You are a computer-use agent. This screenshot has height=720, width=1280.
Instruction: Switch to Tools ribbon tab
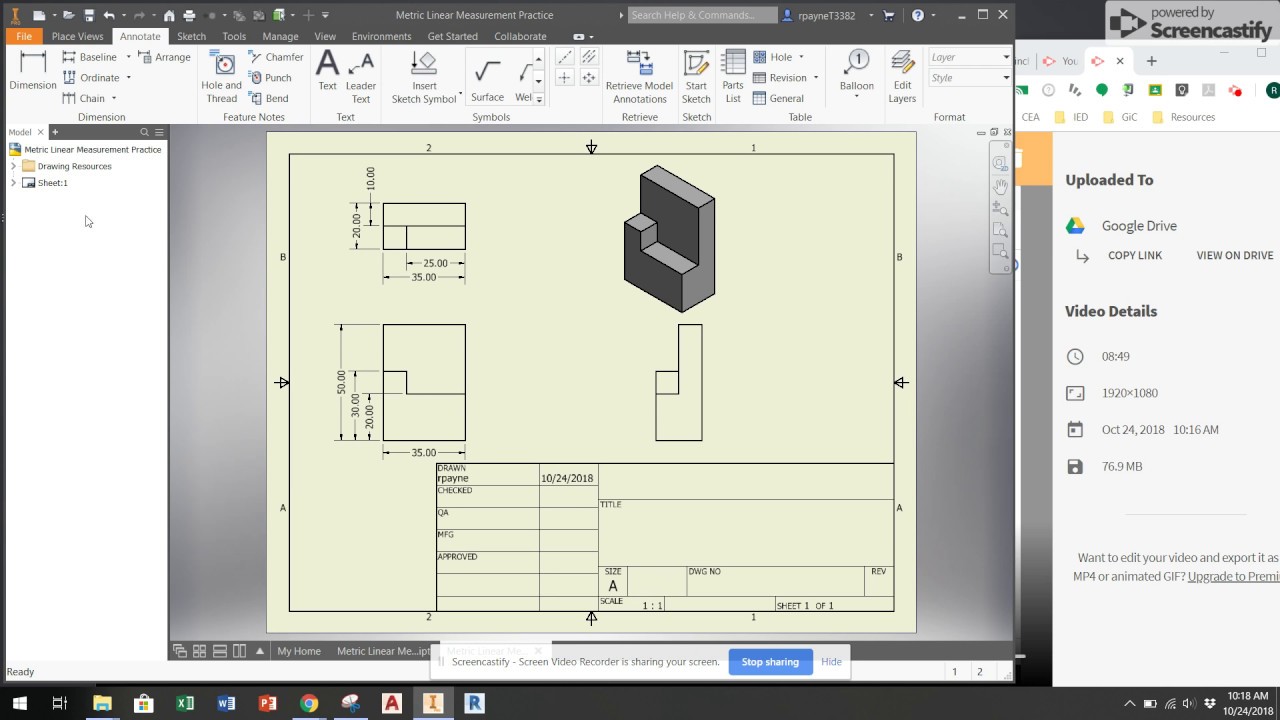pos(234,36)
